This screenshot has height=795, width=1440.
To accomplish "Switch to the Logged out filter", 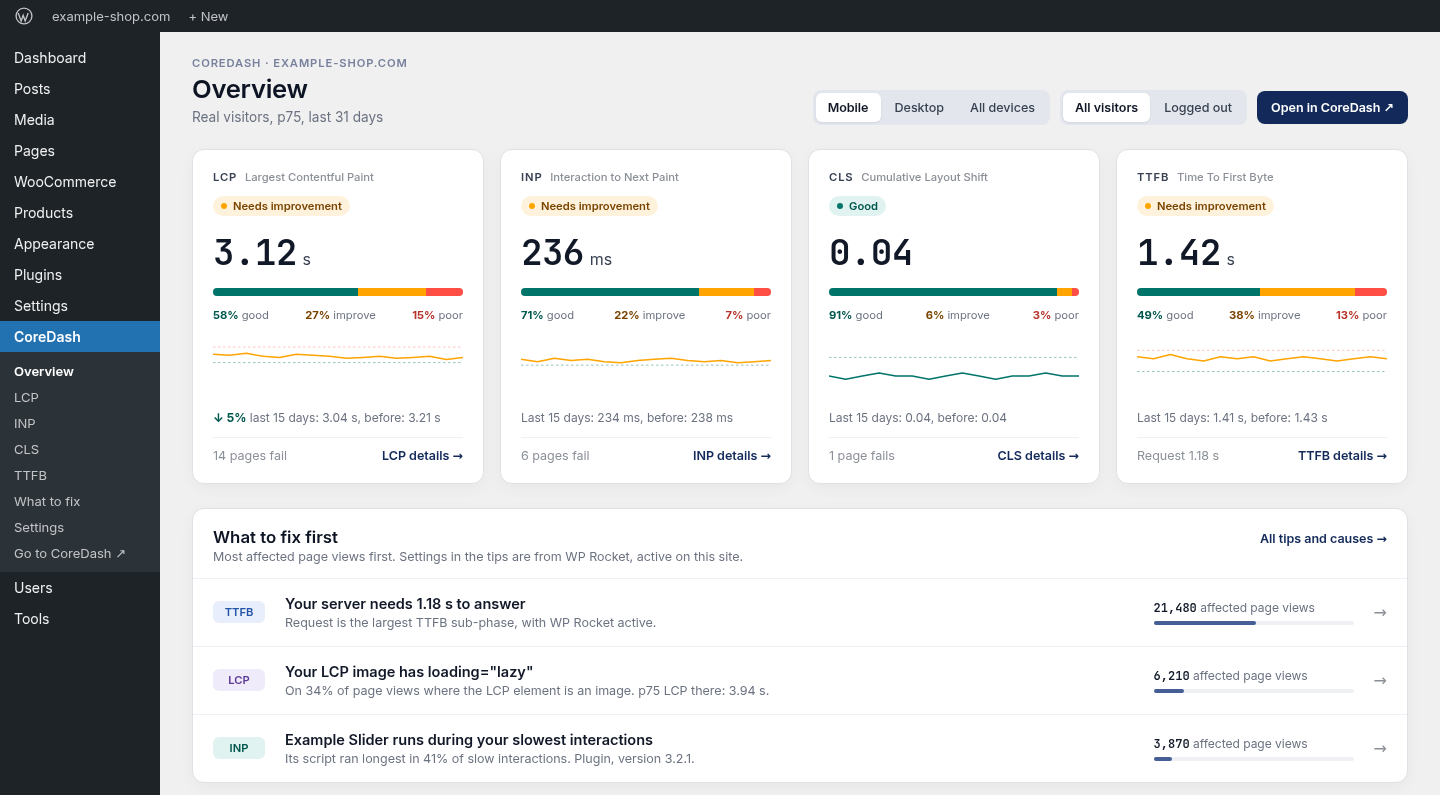I will [1198, 108].
